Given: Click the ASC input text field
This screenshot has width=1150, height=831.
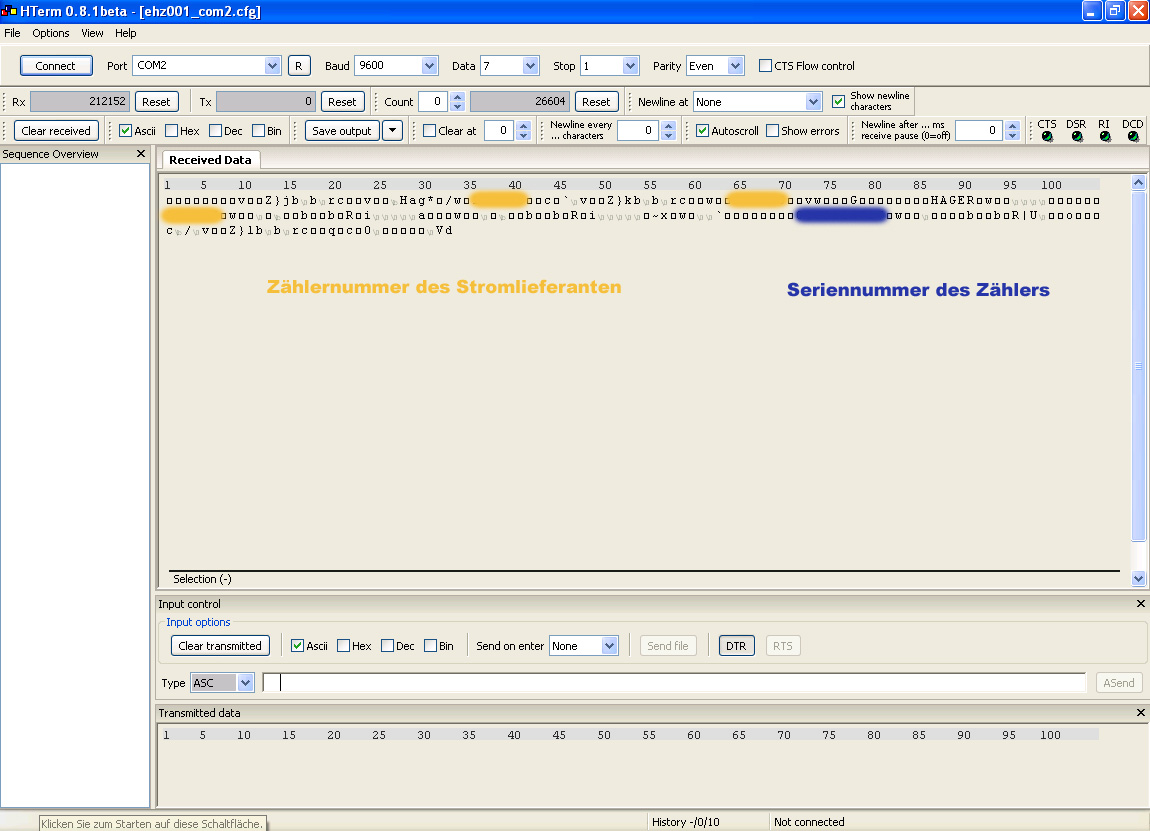Looking at the screenshot, I should click(673, 683).
